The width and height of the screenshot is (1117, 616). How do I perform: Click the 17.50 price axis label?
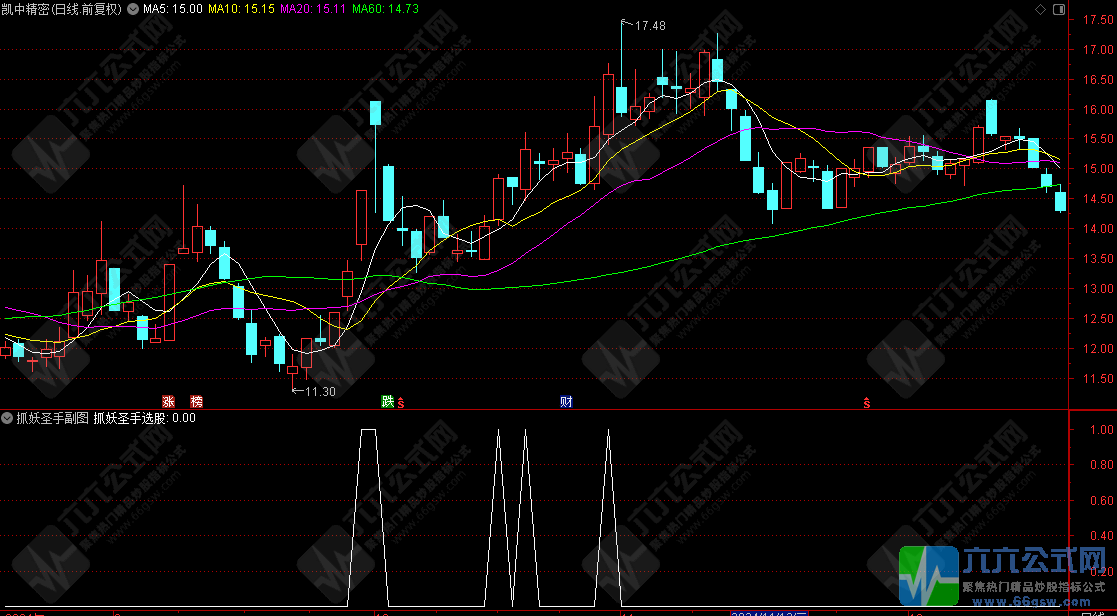pyautogui.click(x=1096, y=20)
